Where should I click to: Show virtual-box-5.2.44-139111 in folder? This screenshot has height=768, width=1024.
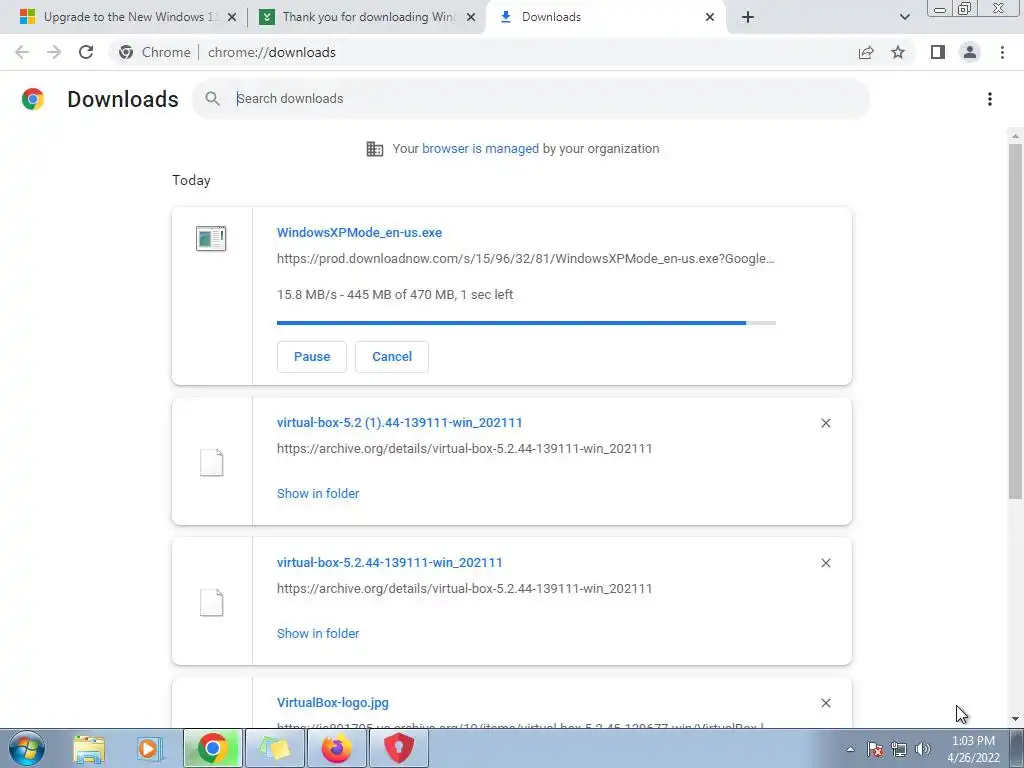tap(318, 633)
